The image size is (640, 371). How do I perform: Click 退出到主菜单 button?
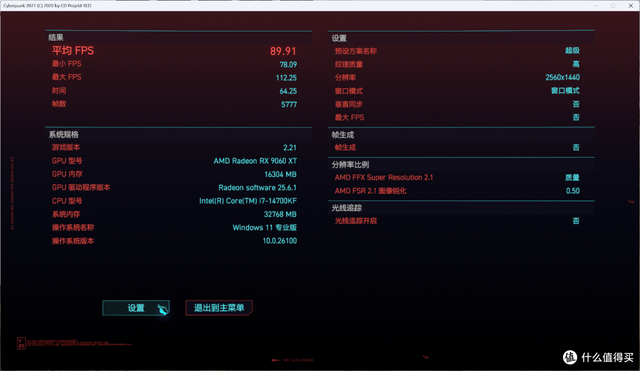[219, 308]
